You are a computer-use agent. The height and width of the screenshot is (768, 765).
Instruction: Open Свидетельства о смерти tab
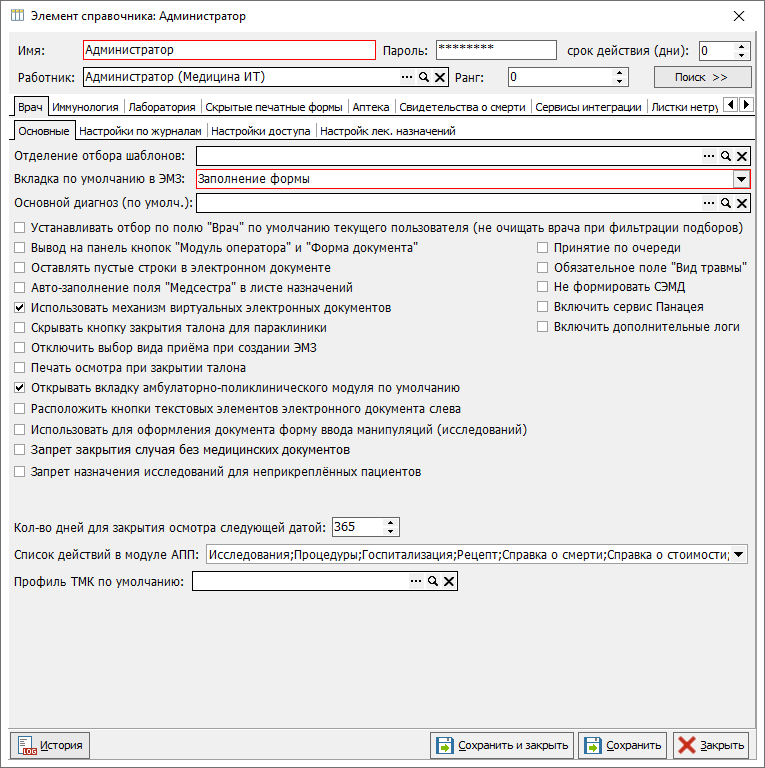pyautogui.click(x=462, y=107)
